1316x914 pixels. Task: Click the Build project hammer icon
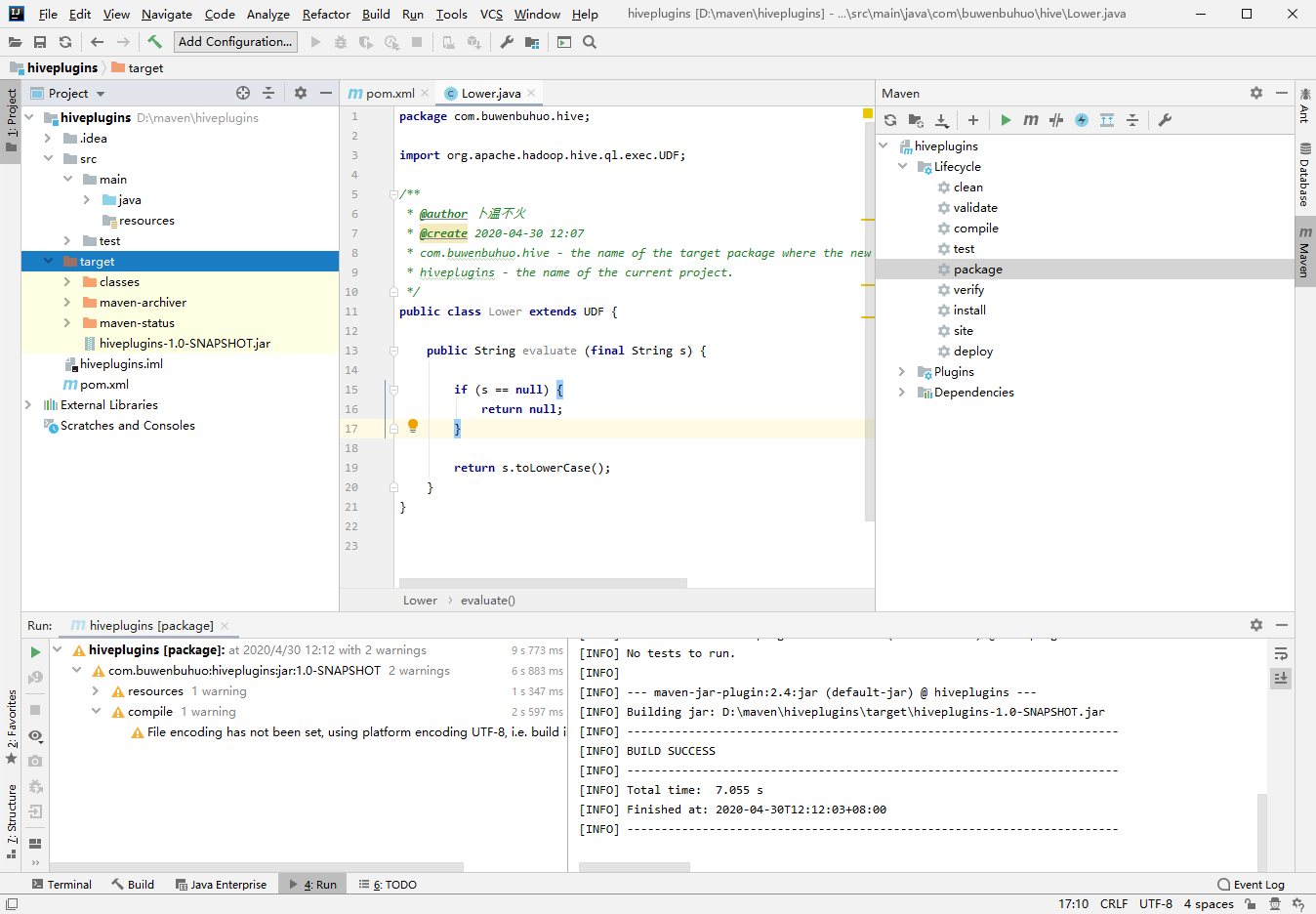point(154,42)
